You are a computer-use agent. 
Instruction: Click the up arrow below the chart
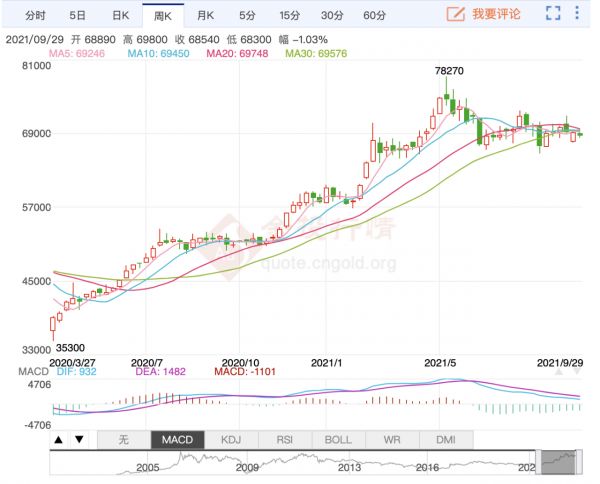(59, 440)
